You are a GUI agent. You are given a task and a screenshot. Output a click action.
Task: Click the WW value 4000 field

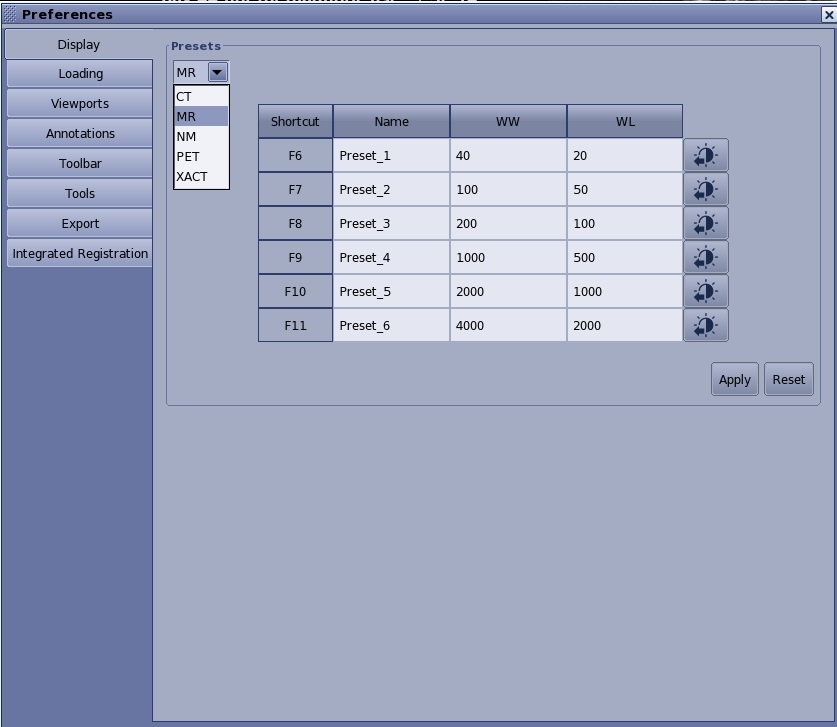tap(508, 326)
